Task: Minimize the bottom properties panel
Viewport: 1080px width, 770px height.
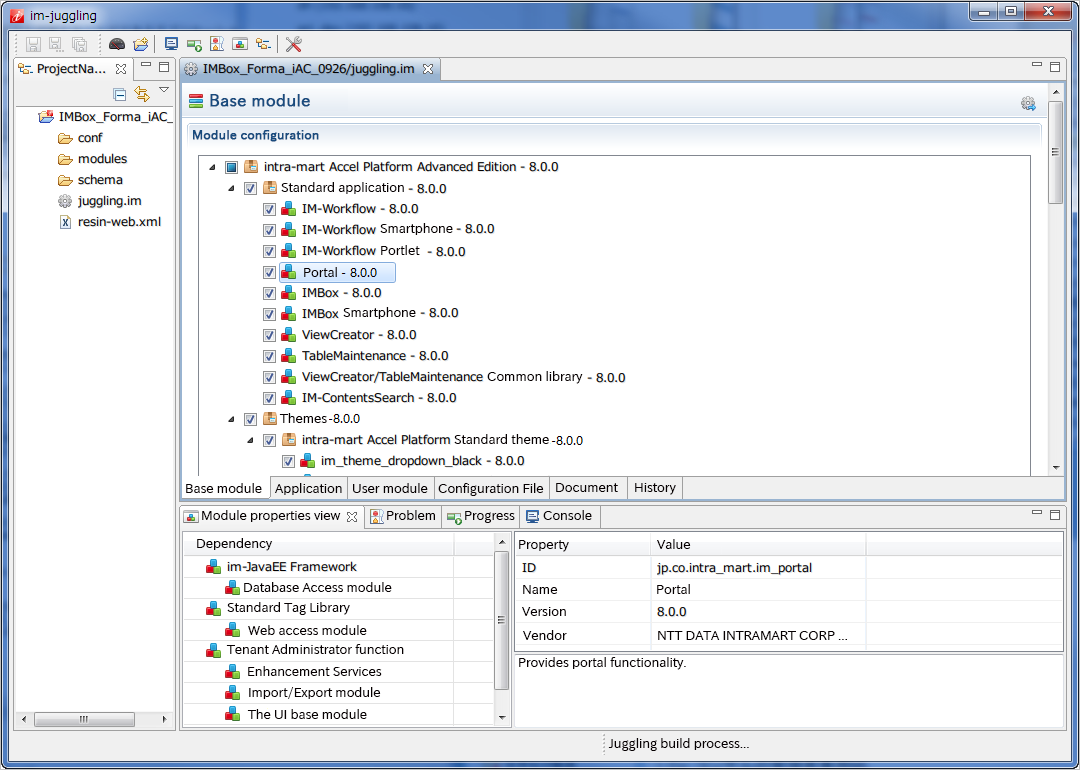Action: [x=1037, y=513]
